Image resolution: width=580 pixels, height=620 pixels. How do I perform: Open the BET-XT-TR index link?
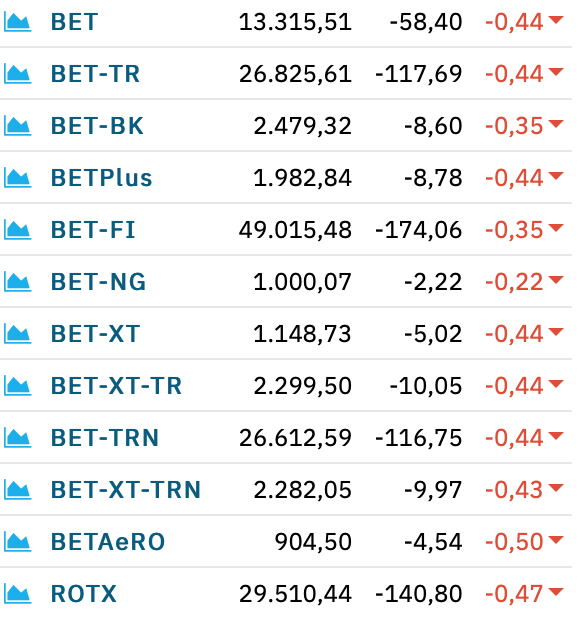(x=116, y=386)
